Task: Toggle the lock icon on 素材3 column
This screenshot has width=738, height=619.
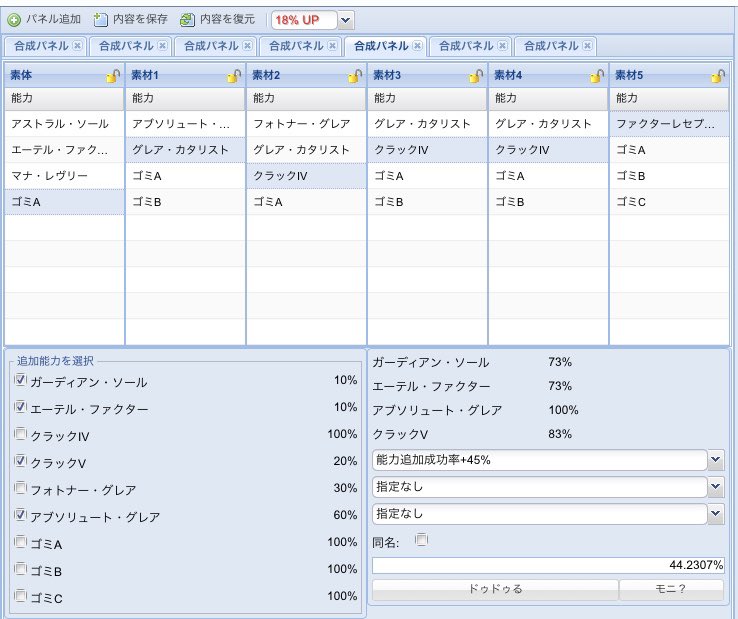Action: [x=476, y=75]
